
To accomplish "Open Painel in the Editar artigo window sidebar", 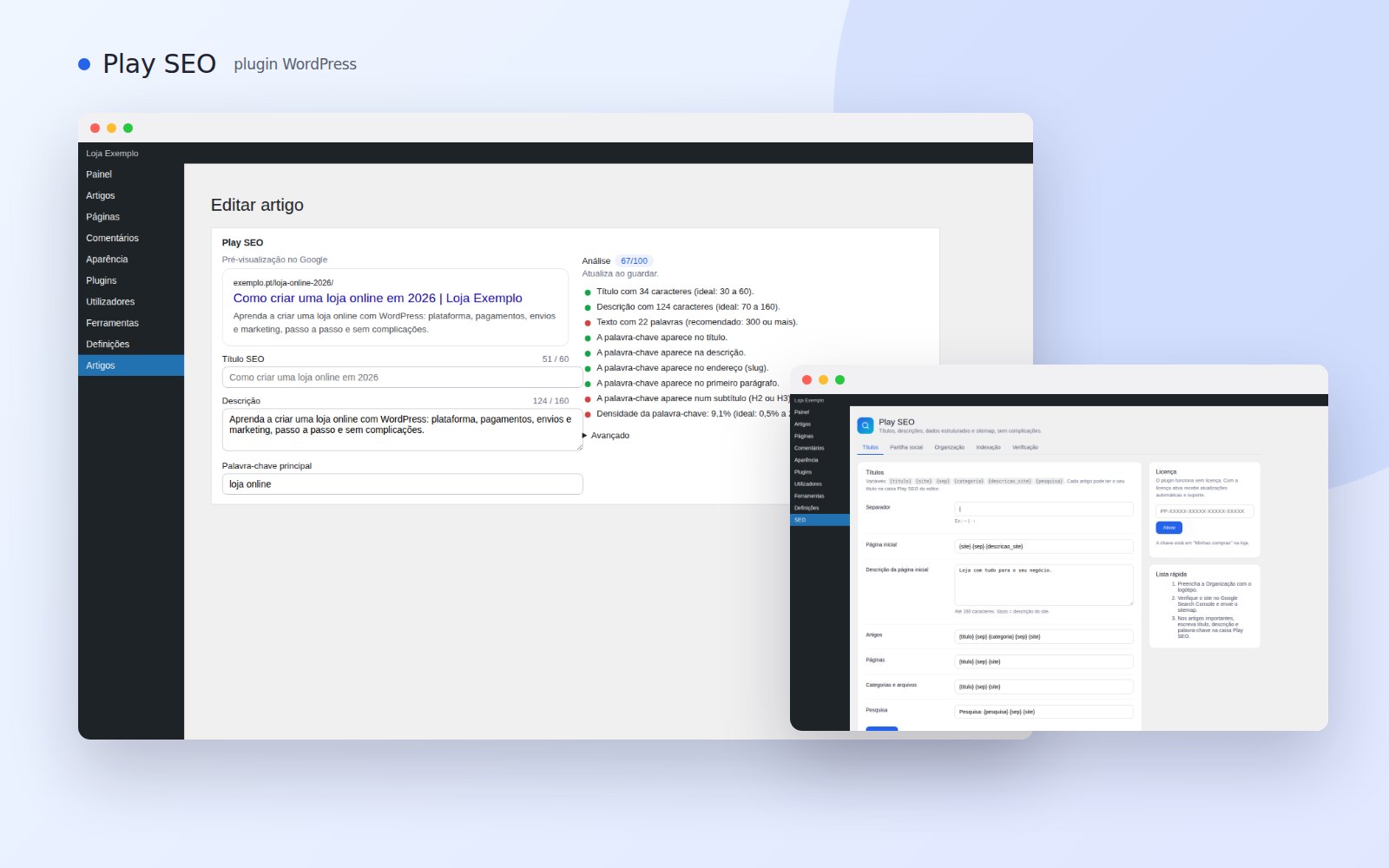I will click(x=131, y=174).
